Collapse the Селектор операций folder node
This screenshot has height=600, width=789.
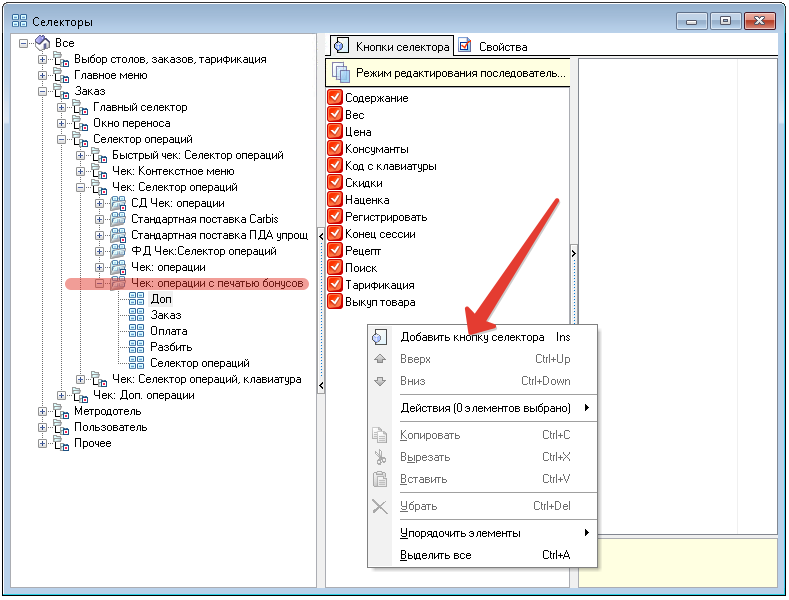61,139
